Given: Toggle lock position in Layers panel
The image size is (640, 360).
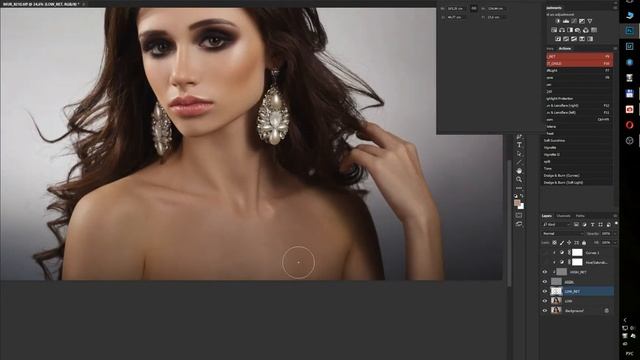Looking at the screenshot, I should (569, 242).
